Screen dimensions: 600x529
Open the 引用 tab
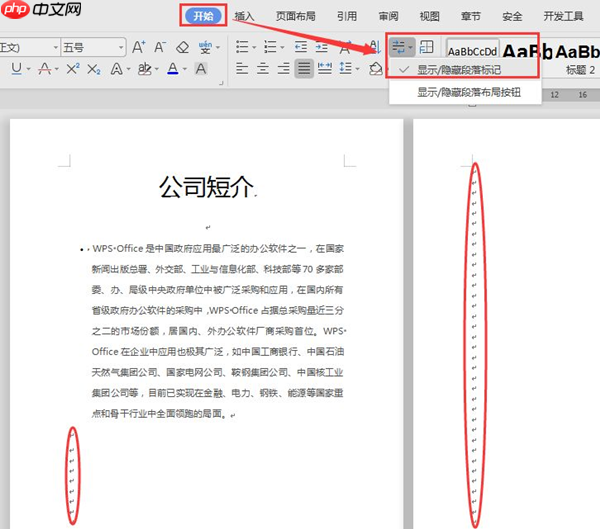347,16
